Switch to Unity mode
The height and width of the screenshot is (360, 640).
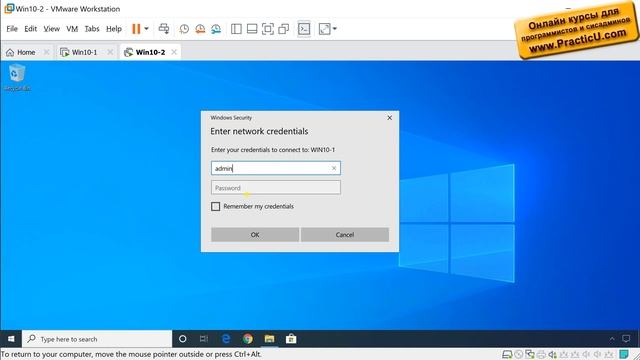tap(284, 29)
